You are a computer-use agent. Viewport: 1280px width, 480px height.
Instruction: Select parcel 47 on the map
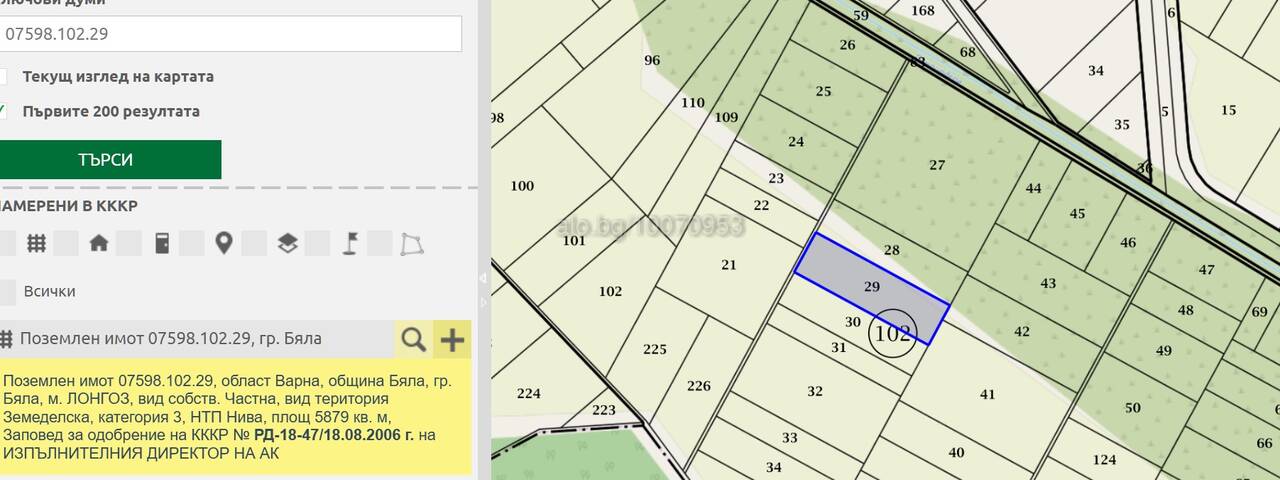[x=1206, y=270]
